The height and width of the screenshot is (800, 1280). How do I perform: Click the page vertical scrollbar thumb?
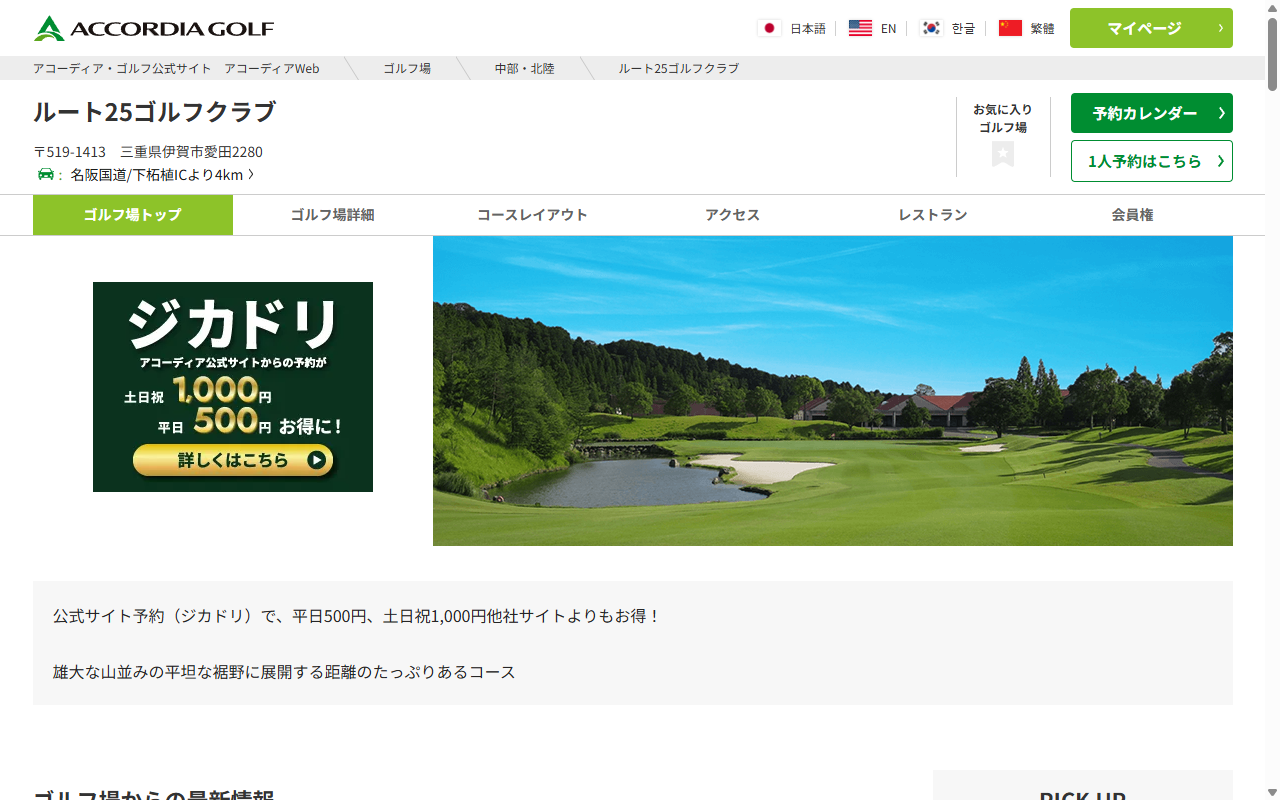[1272, 53]
